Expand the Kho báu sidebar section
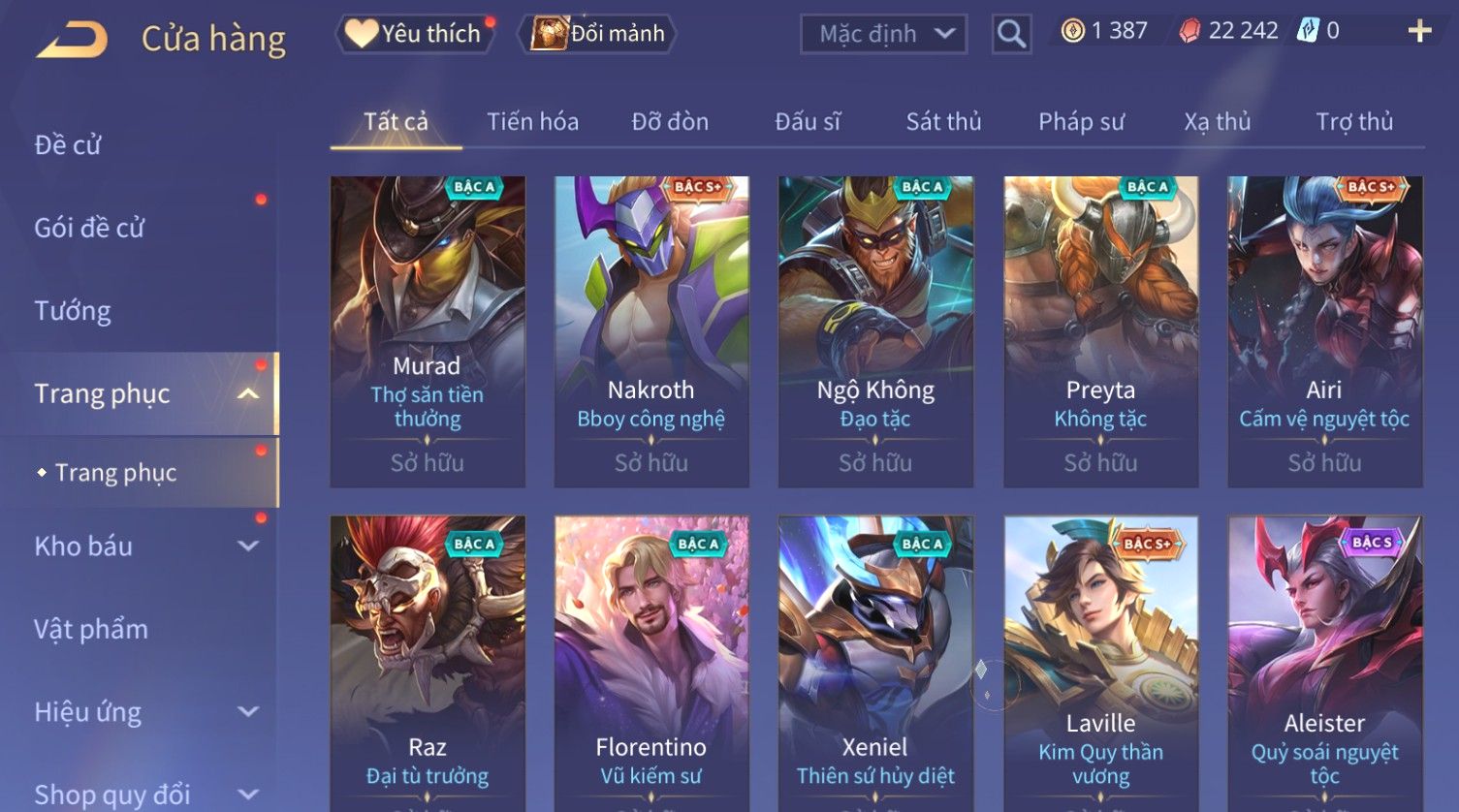The width and height of the screenshot is (1459, 812). (x=248, y=547)
